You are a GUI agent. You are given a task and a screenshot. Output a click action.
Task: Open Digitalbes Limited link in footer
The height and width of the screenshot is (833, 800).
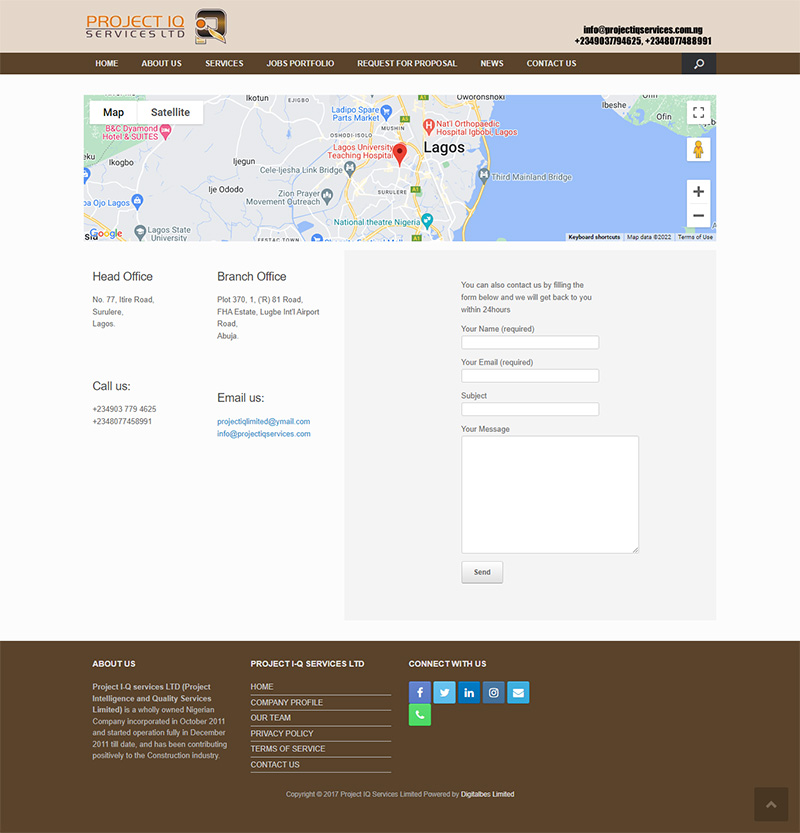pyautogui.click(x=488, y=794)
